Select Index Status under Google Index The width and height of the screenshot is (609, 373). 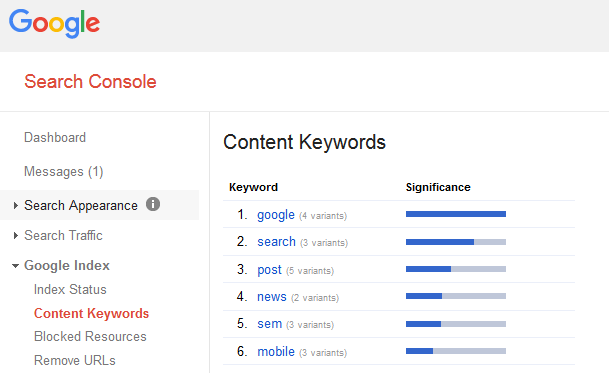point(70,289)
